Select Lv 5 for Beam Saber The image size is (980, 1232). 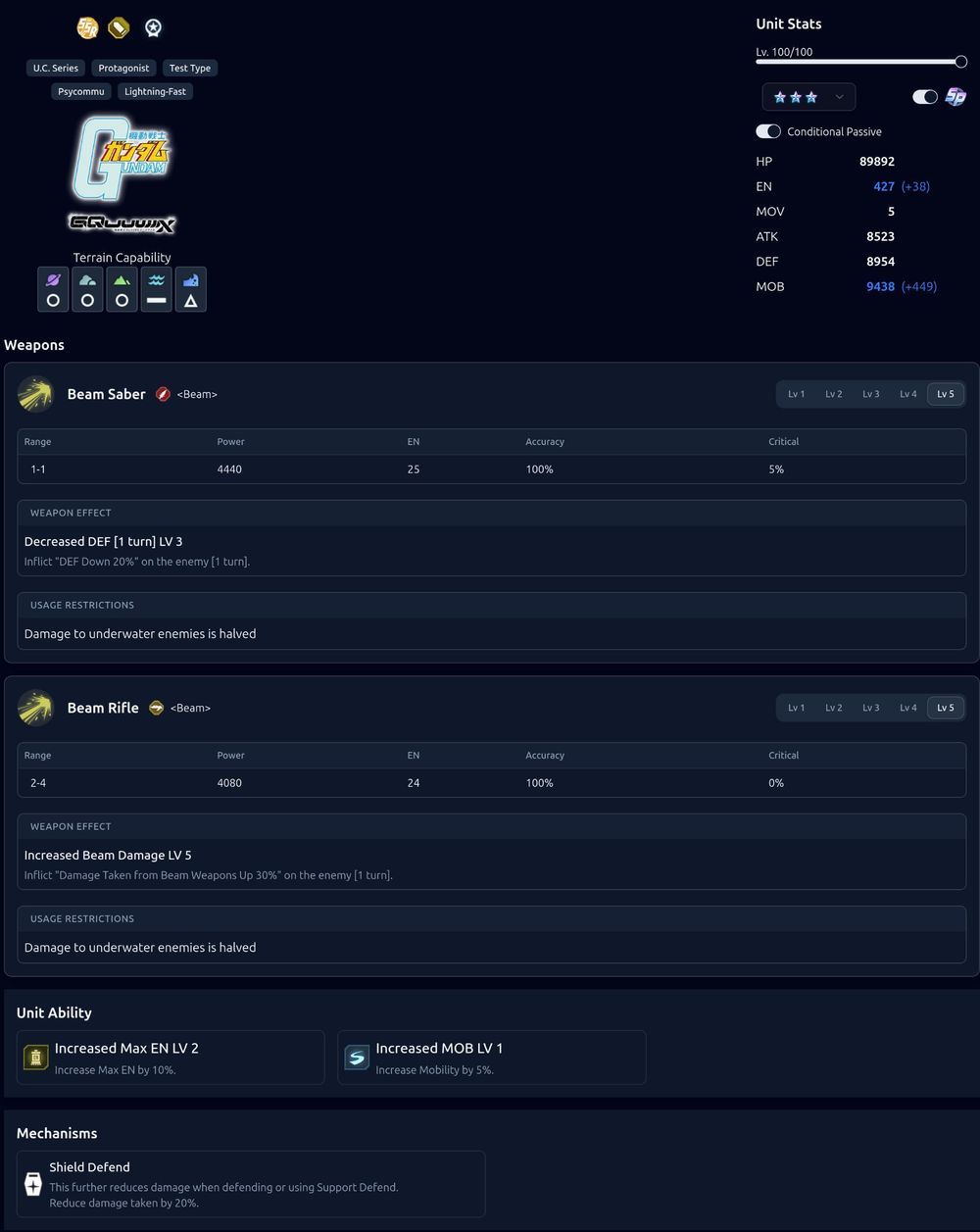point(946,394)
